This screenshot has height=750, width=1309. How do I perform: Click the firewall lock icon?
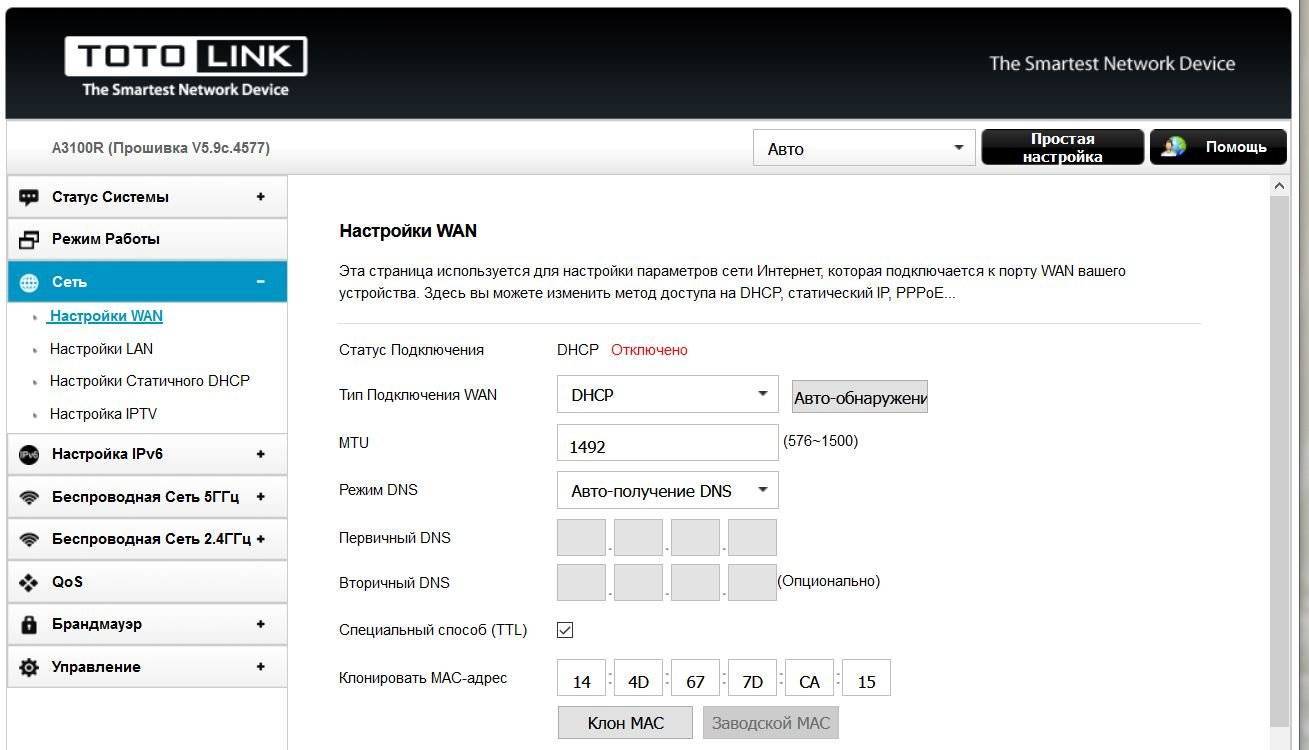point(29,625)
